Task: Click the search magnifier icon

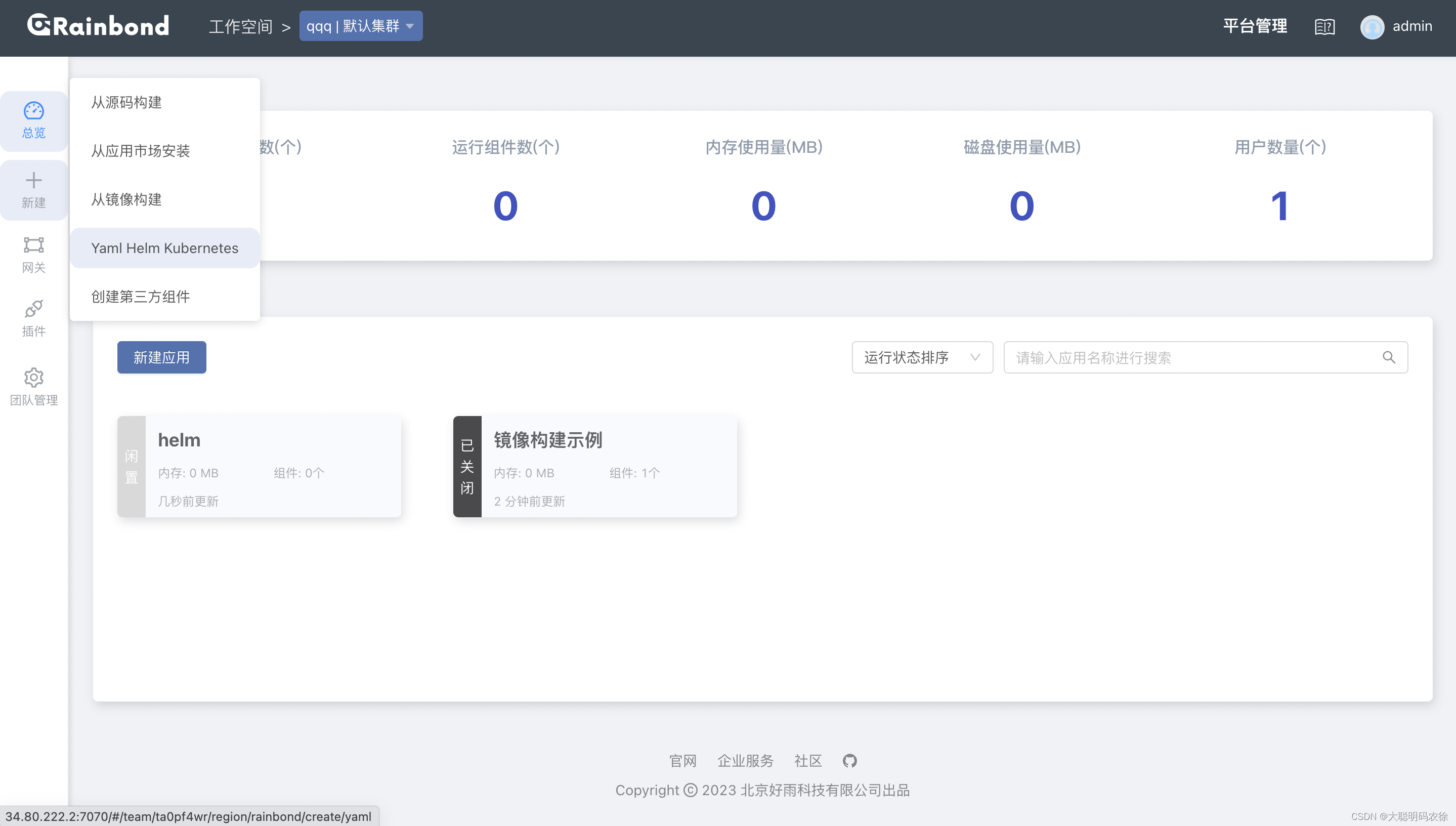Action: pos(1389,357)
